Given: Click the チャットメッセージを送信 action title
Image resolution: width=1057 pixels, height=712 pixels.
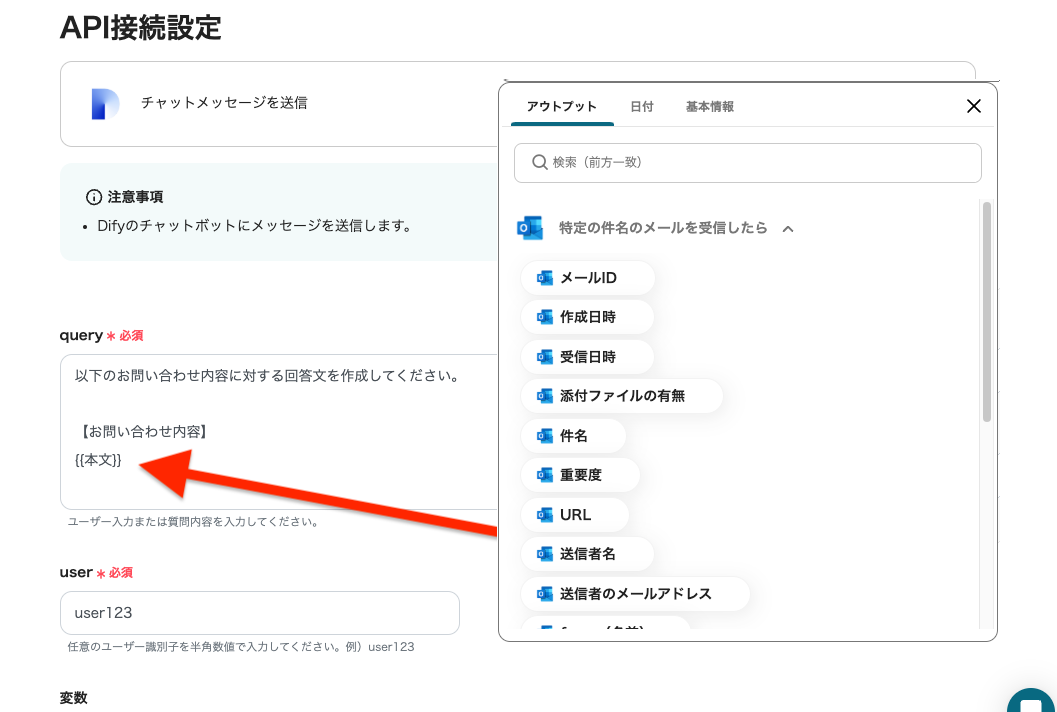Looking at the screenshot, I should tap(224, 102).
